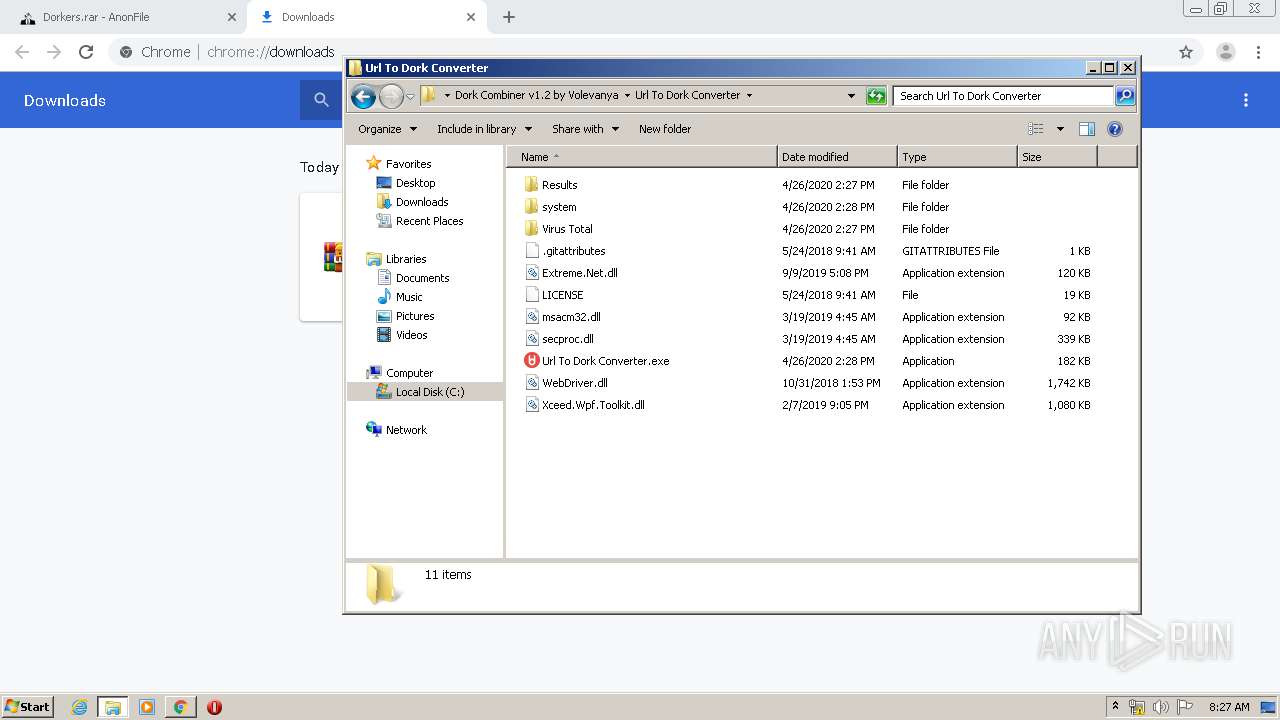Viewport: 1280px width, 720px height.
Task: Click Favorites in the navigation pane
Action: (x=408, y=164)
